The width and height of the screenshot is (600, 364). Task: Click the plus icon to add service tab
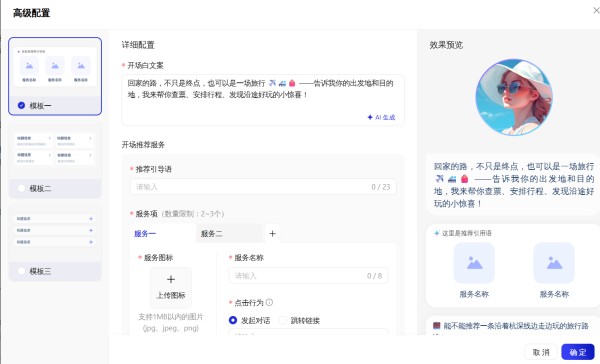(x=272, y=233)
